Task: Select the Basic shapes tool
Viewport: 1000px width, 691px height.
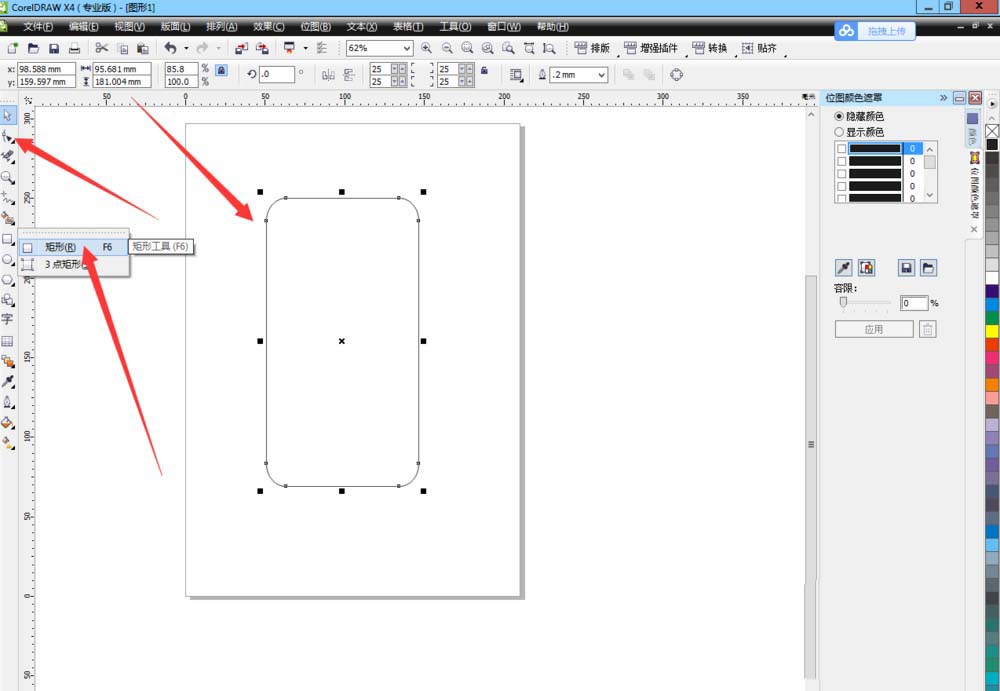Action: tap(8, 299)
